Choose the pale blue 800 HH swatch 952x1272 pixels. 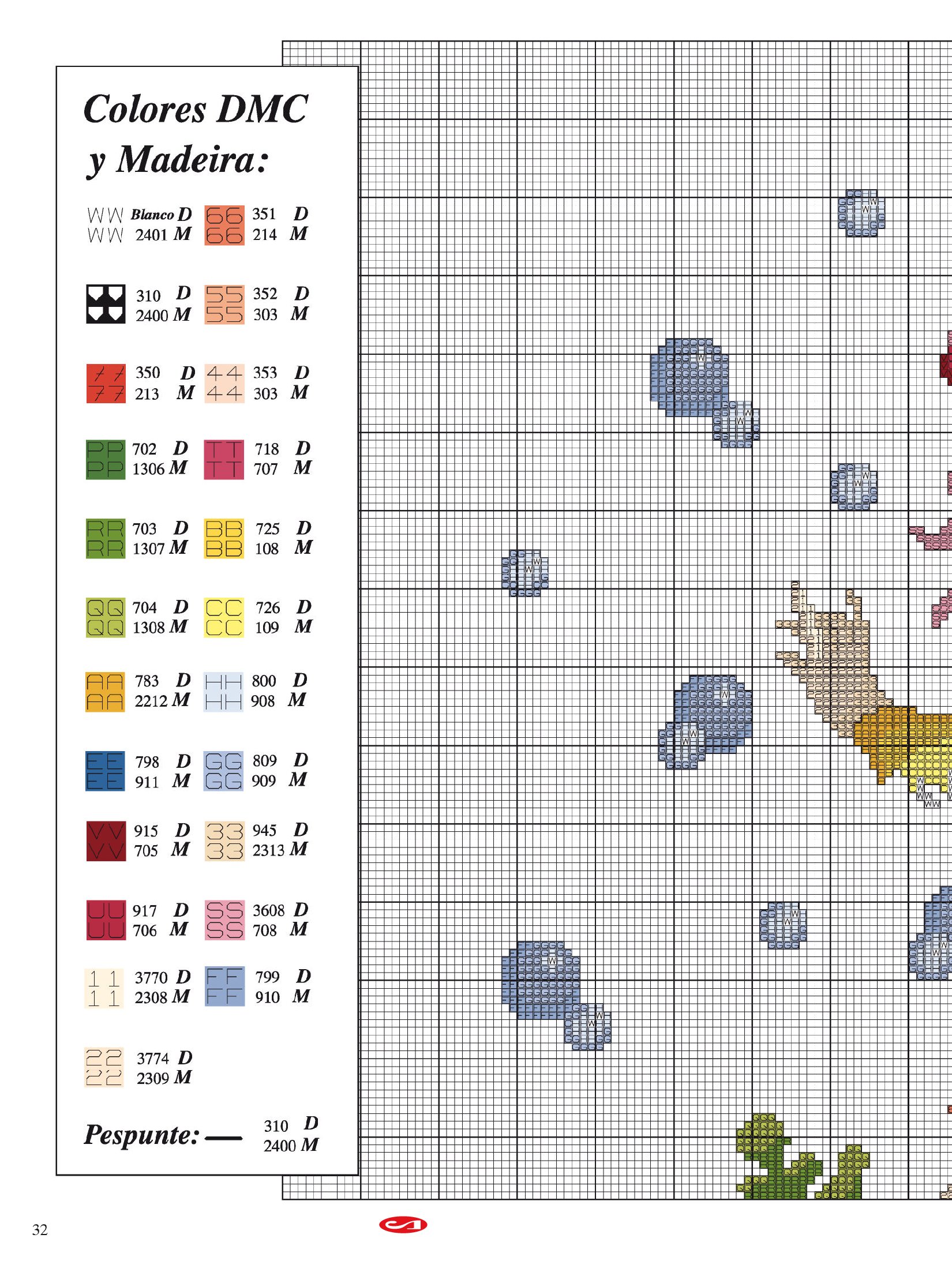(223, 692)
